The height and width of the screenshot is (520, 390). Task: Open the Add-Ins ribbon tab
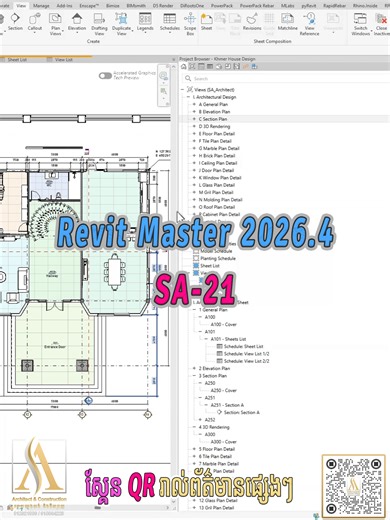(x=64, y=6)
